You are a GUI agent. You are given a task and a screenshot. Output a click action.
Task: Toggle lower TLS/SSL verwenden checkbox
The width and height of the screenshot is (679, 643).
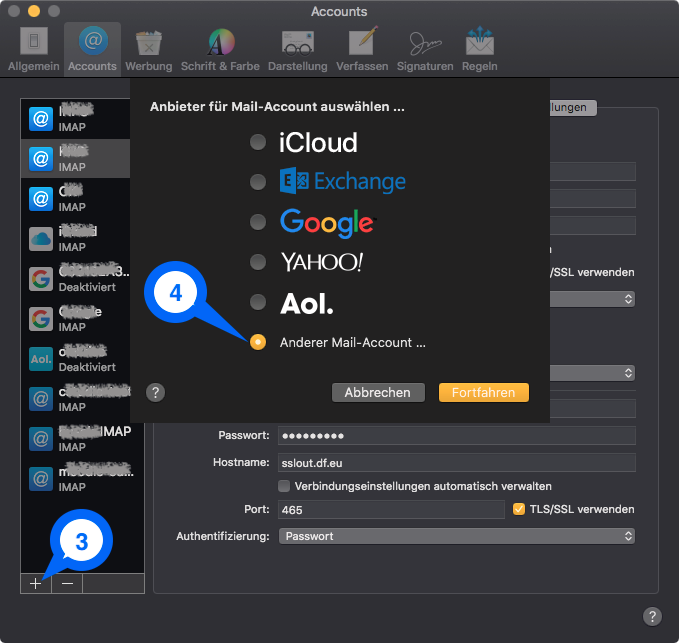(519, 509)
